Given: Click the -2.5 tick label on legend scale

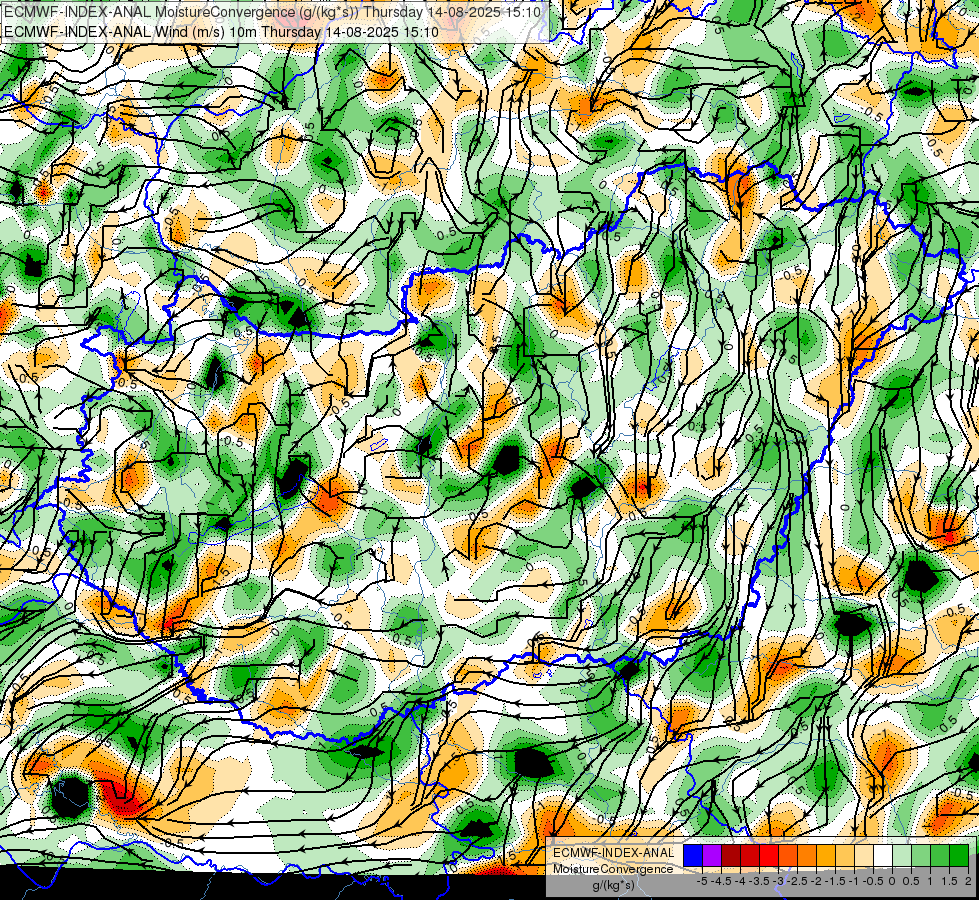Looking at the screenshot, I should click(x=797, y=881).
